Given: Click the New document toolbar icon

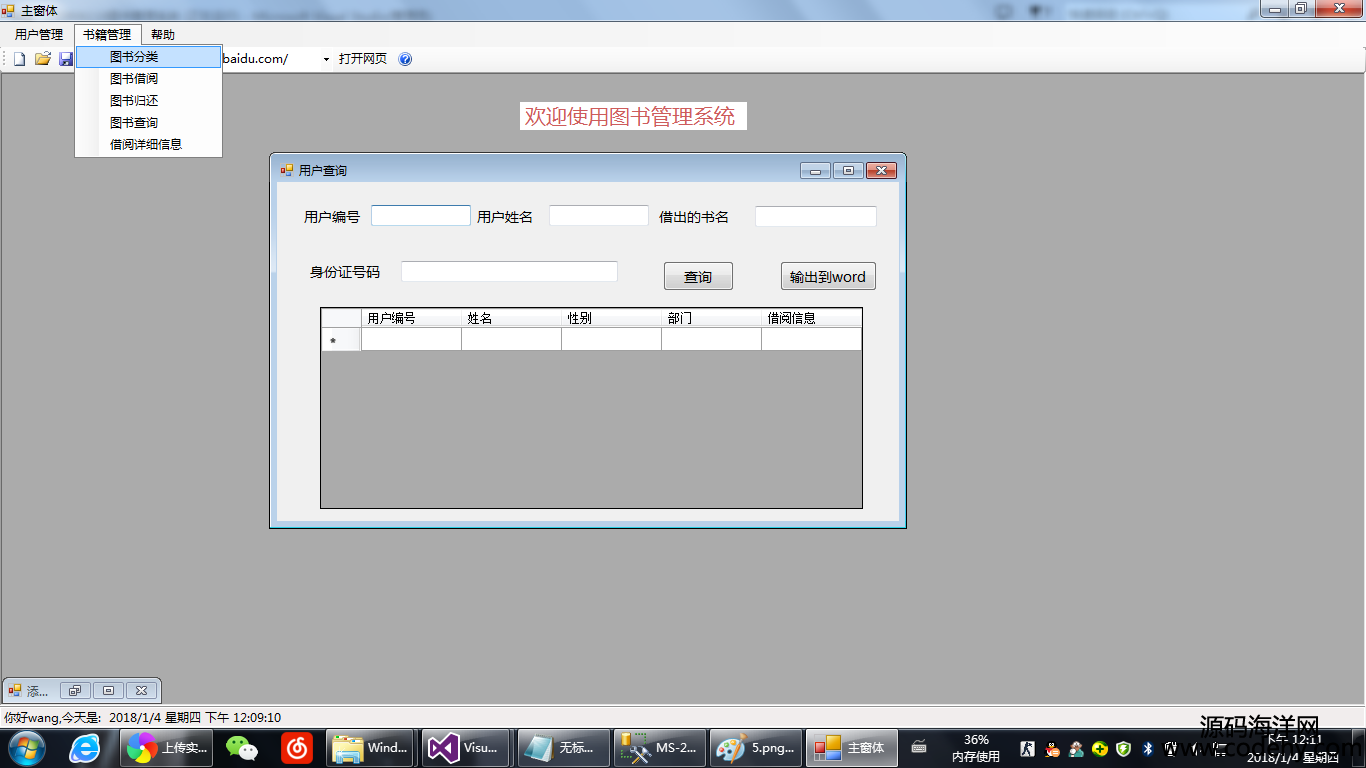Looking at the screenshot, I should [x=19, y=59].
